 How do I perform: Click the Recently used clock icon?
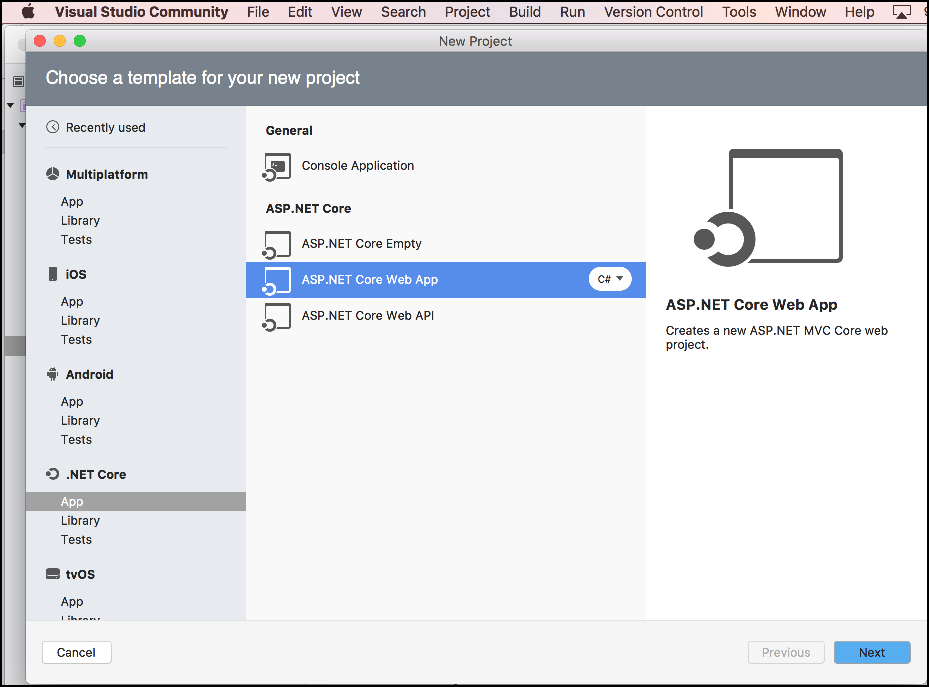click(x=53, y=127)
